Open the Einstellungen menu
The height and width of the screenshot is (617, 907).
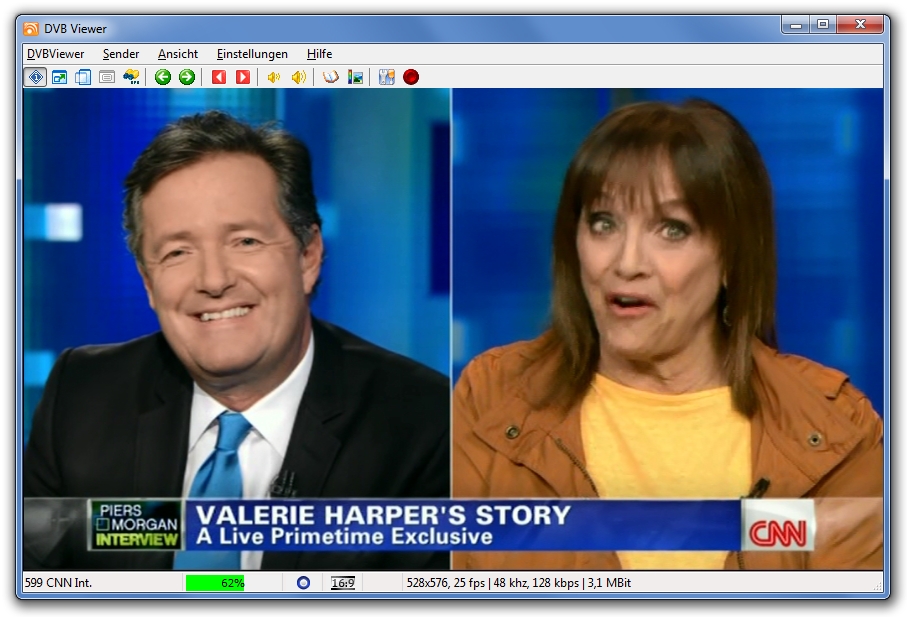252,54
